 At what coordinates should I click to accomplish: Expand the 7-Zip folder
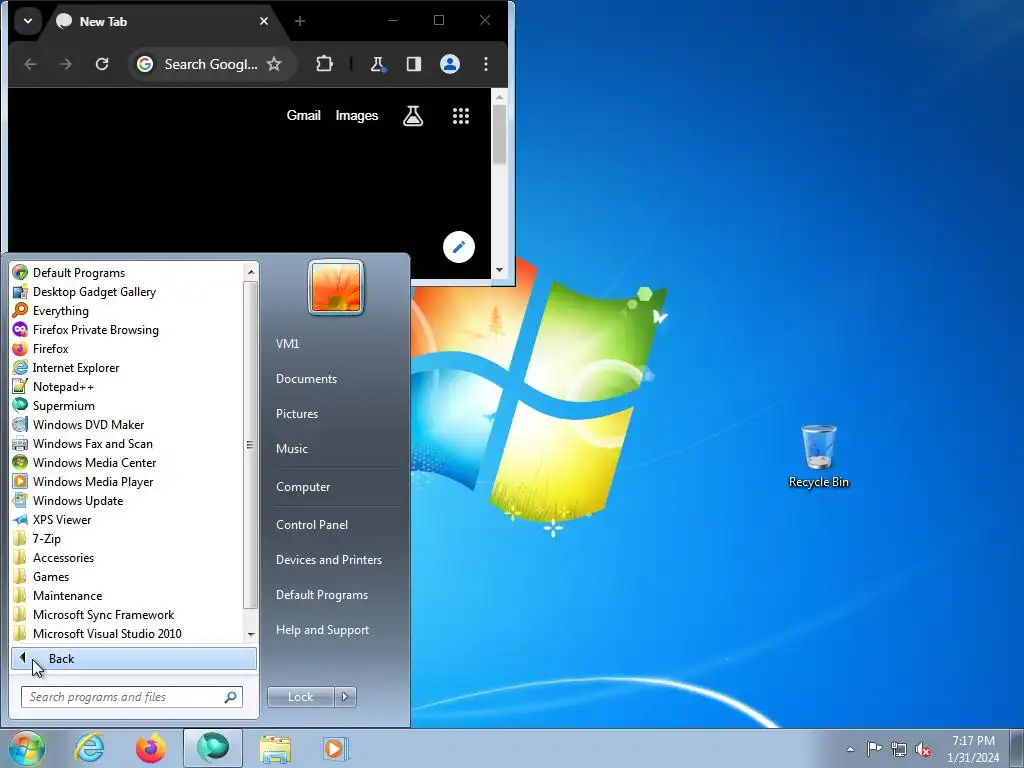(127, 539)
